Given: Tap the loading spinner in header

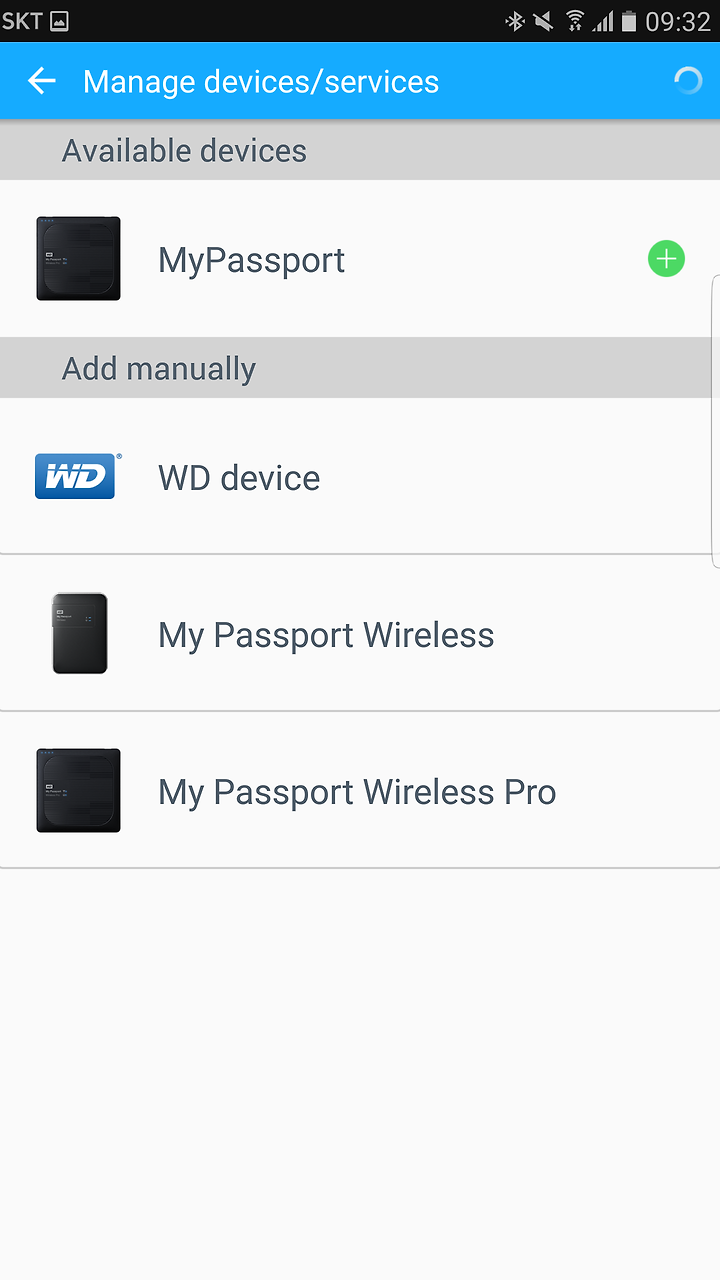Looking at the screenshot, I should click(688, 81).
